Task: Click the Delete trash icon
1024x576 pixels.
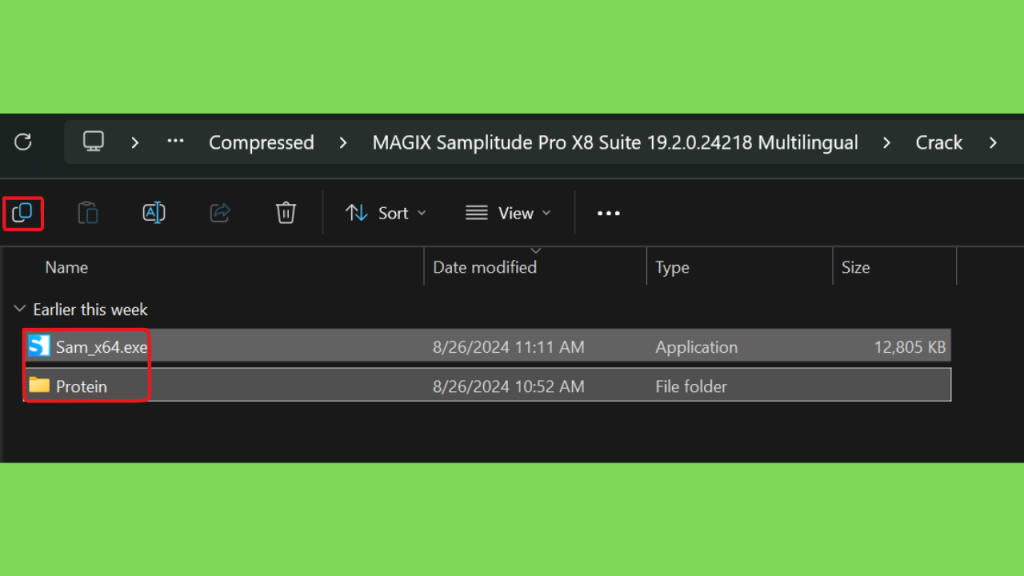Action: 286,212
